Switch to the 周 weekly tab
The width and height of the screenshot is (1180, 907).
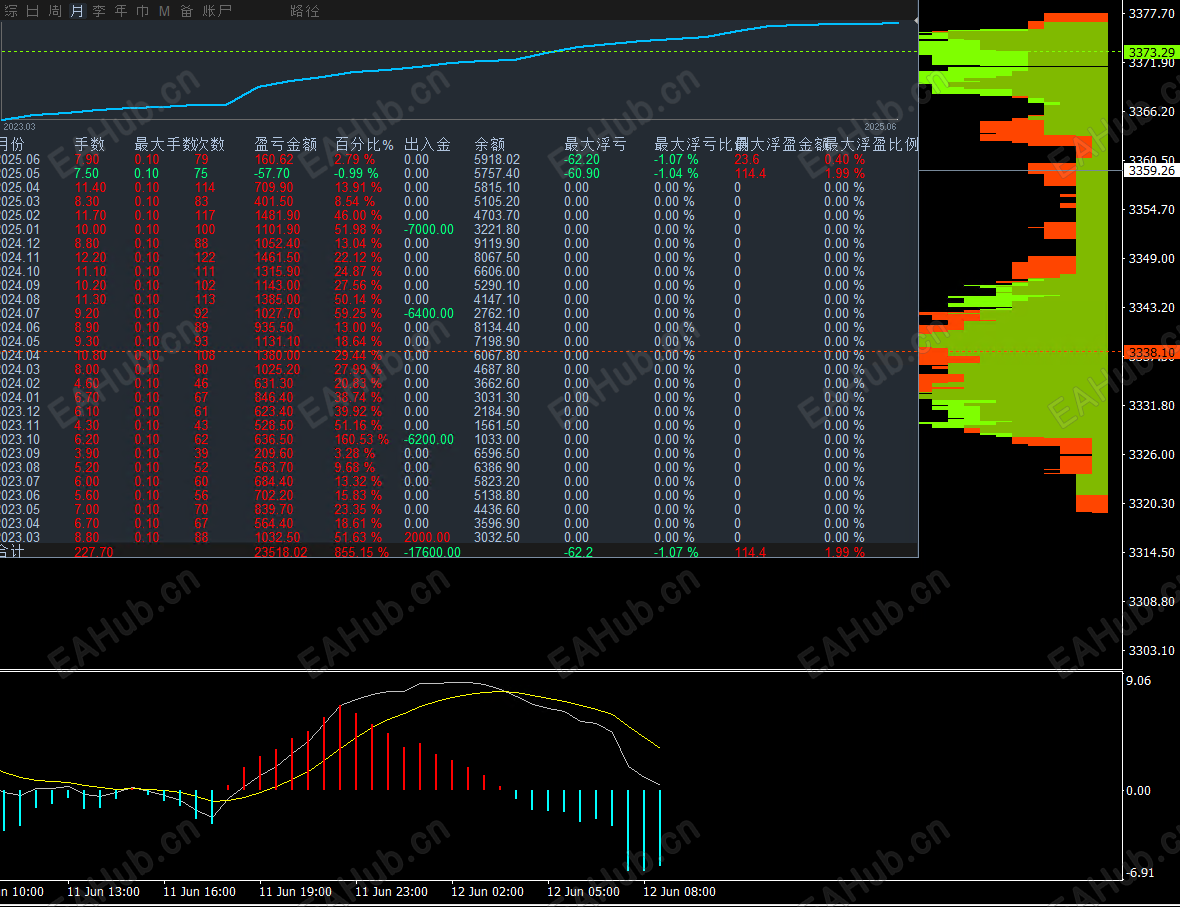click(x=55, y=11)
